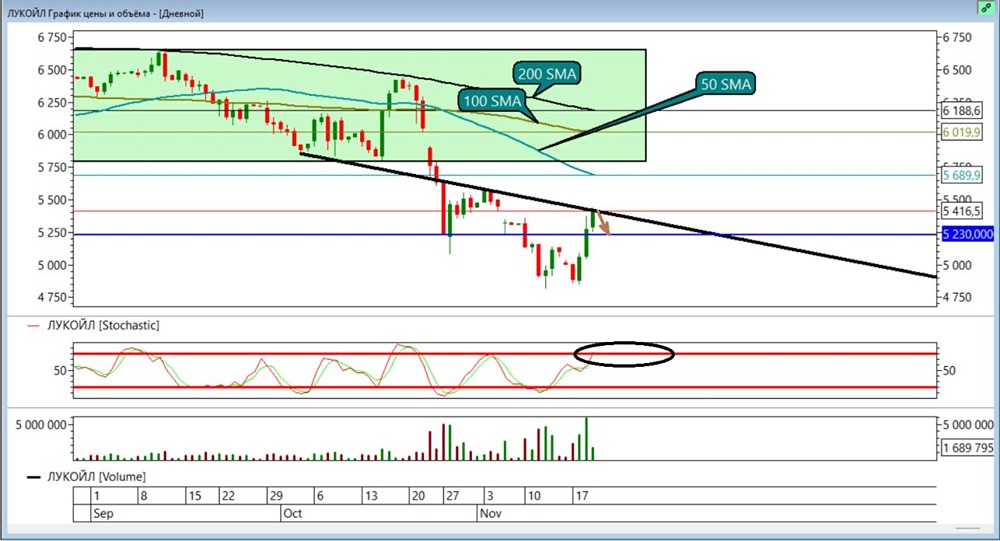Click the 50 SMA callout label
The height and width of the screenshot is (541, 1000).
tap(725, 84)
